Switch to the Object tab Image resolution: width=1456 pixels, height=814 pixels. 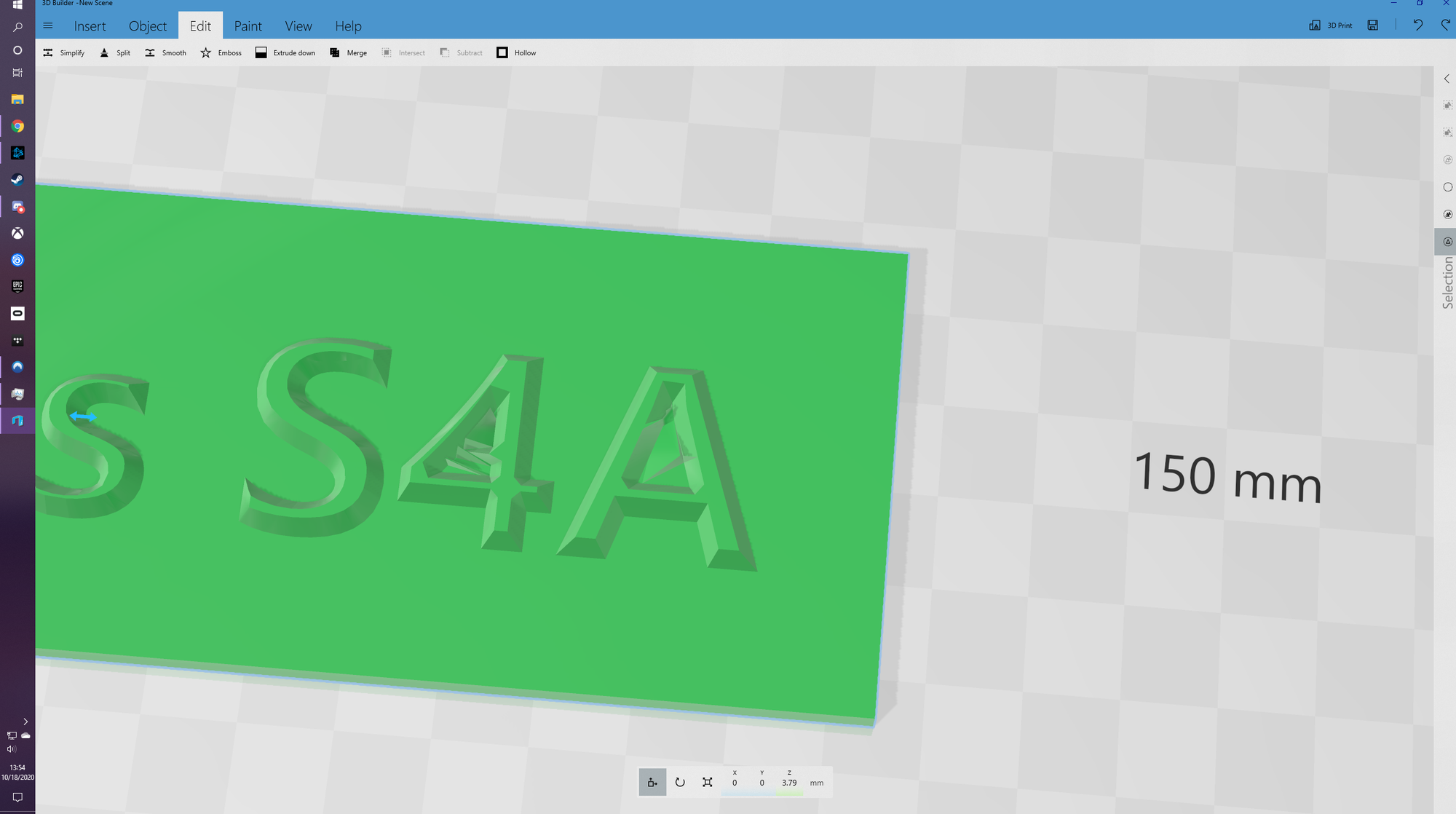tap(148, 26)
